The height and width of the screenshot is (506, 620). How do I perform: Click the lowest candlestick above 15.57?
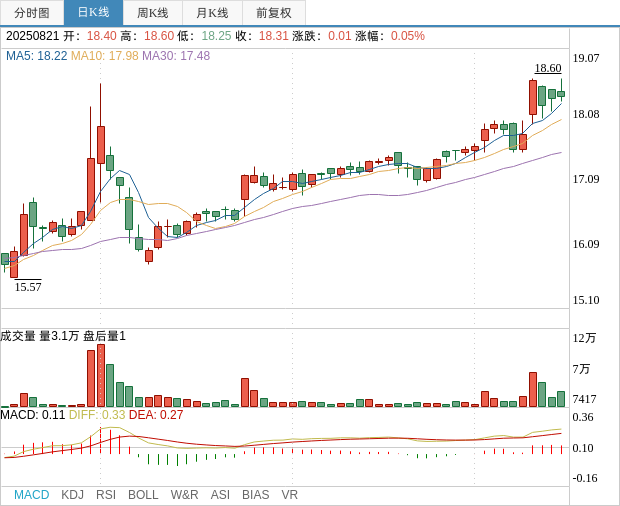(14, 263)
